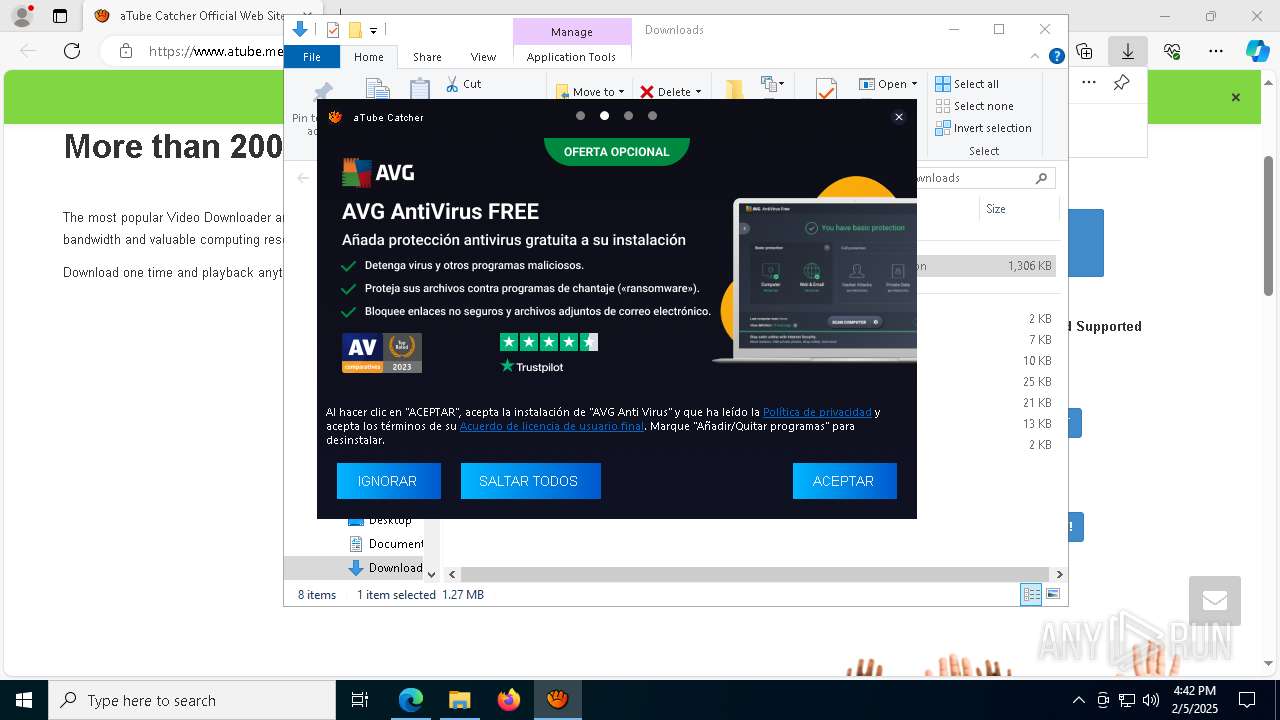Click the Manage contextual tab

pos(572,32)
